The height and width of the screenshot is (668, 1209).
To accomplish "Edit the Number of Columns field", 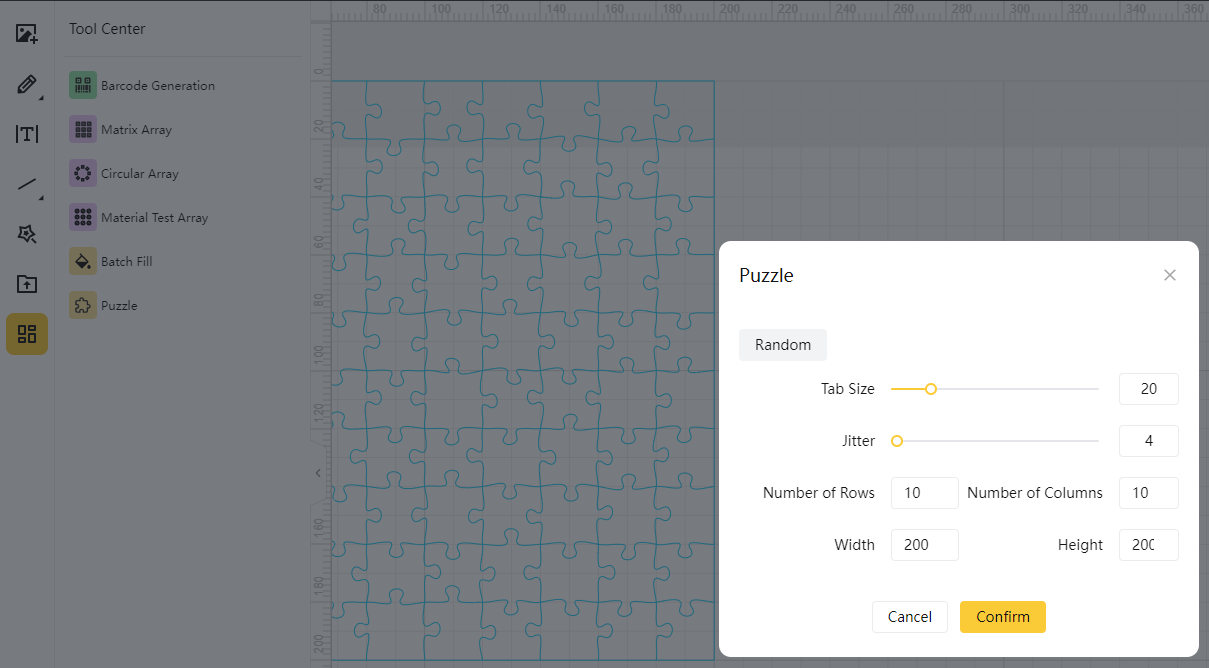I will (1149, 493).
